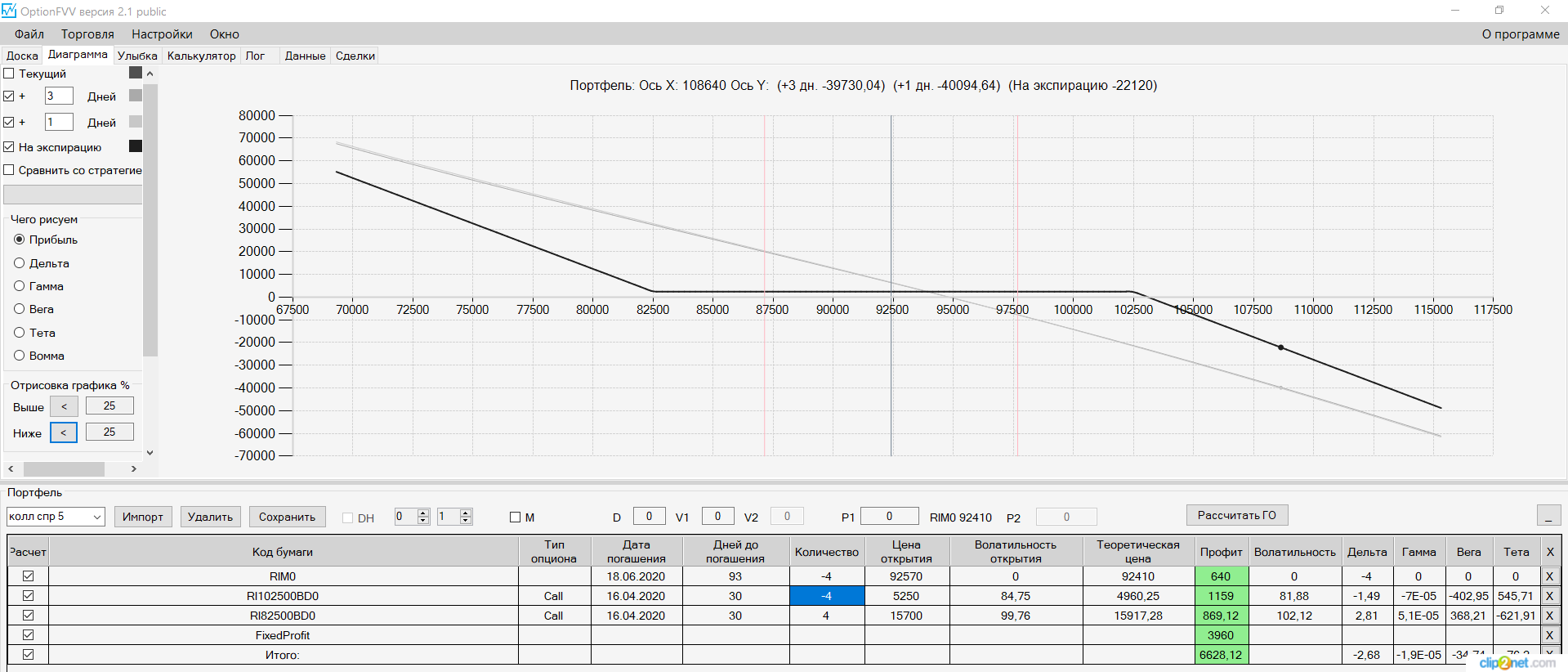1568x672 pixels.
Task: Click the left panel scroll-right arrow
Action: click(x=134, y=468)
